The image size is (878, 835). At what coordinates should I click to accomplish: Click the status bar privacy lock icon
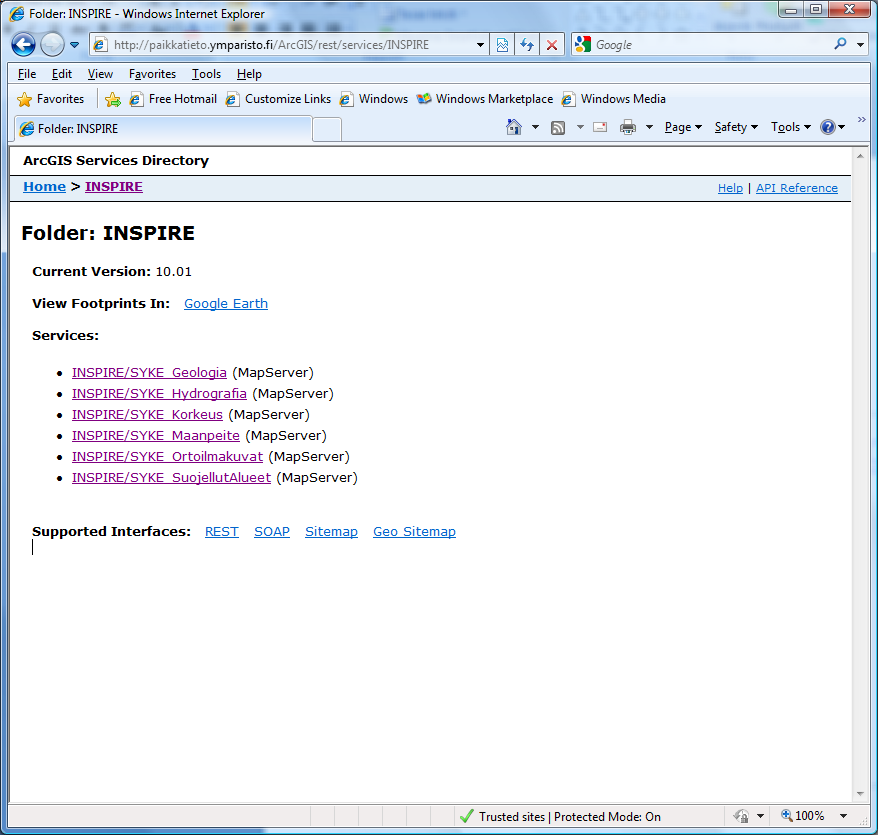(741, 817)
